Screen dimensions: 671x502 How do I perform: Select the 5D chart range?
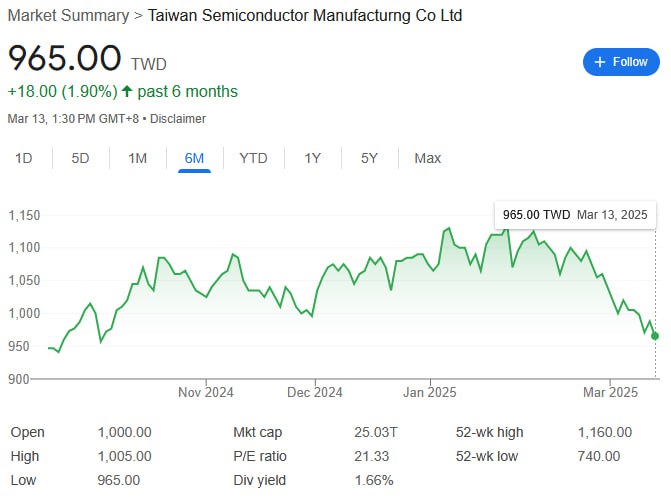(x=80, y=158)
